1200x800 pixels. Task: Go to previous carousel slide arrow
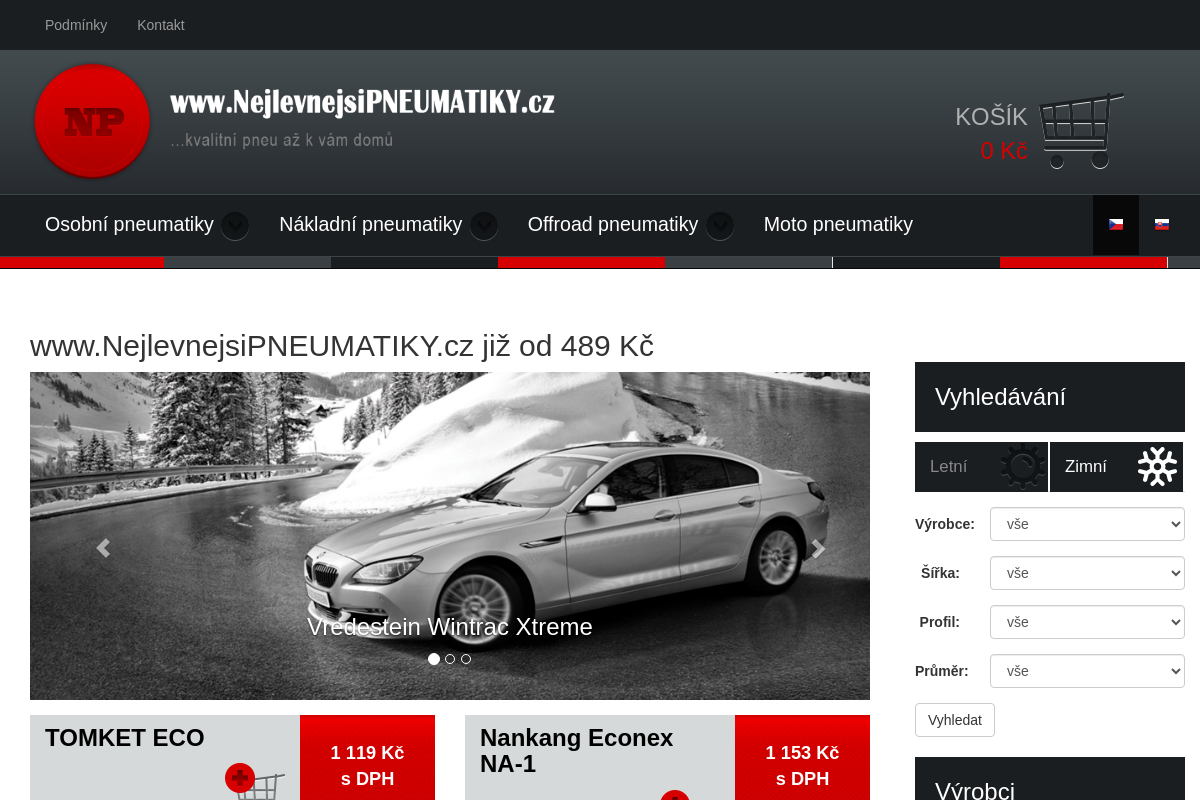click(x=102, y=548)
